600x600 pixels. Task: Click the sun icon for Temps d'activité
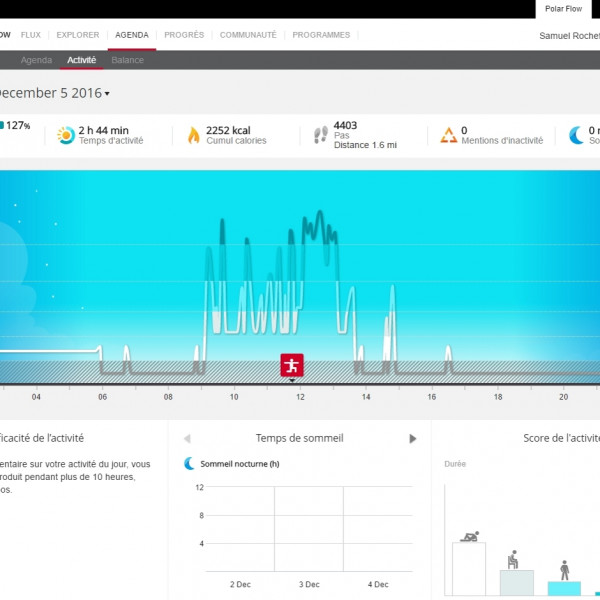pos(66,135)
